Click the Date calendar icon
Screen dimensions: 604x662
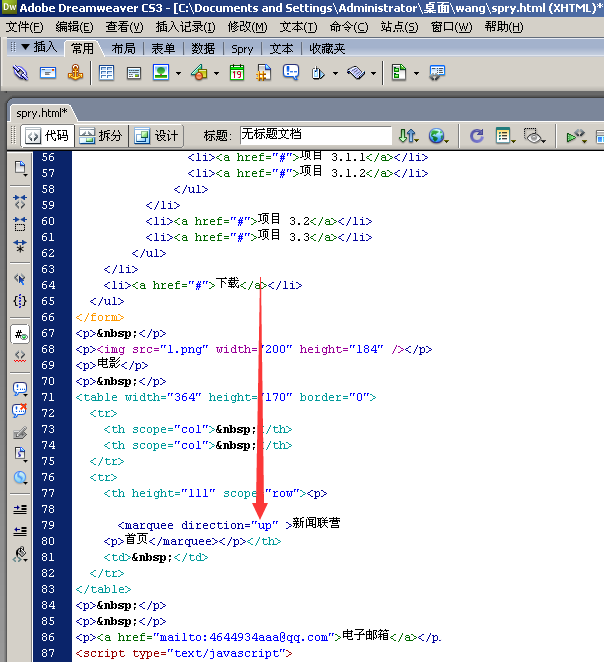tap(237, 73)
